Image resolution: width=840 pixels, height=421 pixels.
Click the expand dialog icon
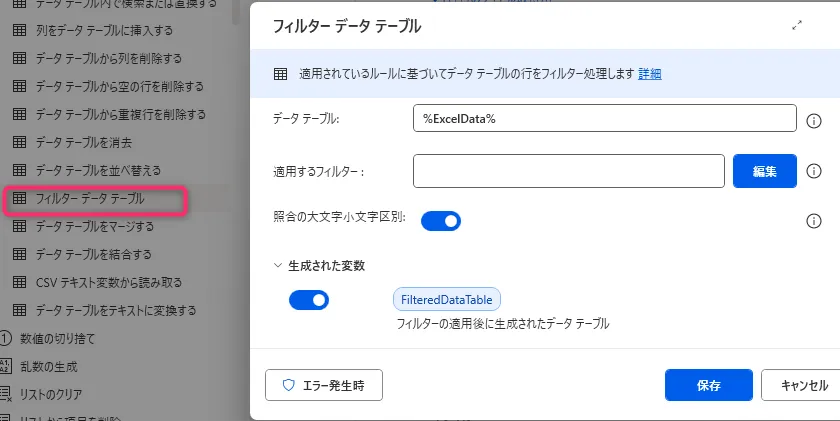tap(797, 27)
